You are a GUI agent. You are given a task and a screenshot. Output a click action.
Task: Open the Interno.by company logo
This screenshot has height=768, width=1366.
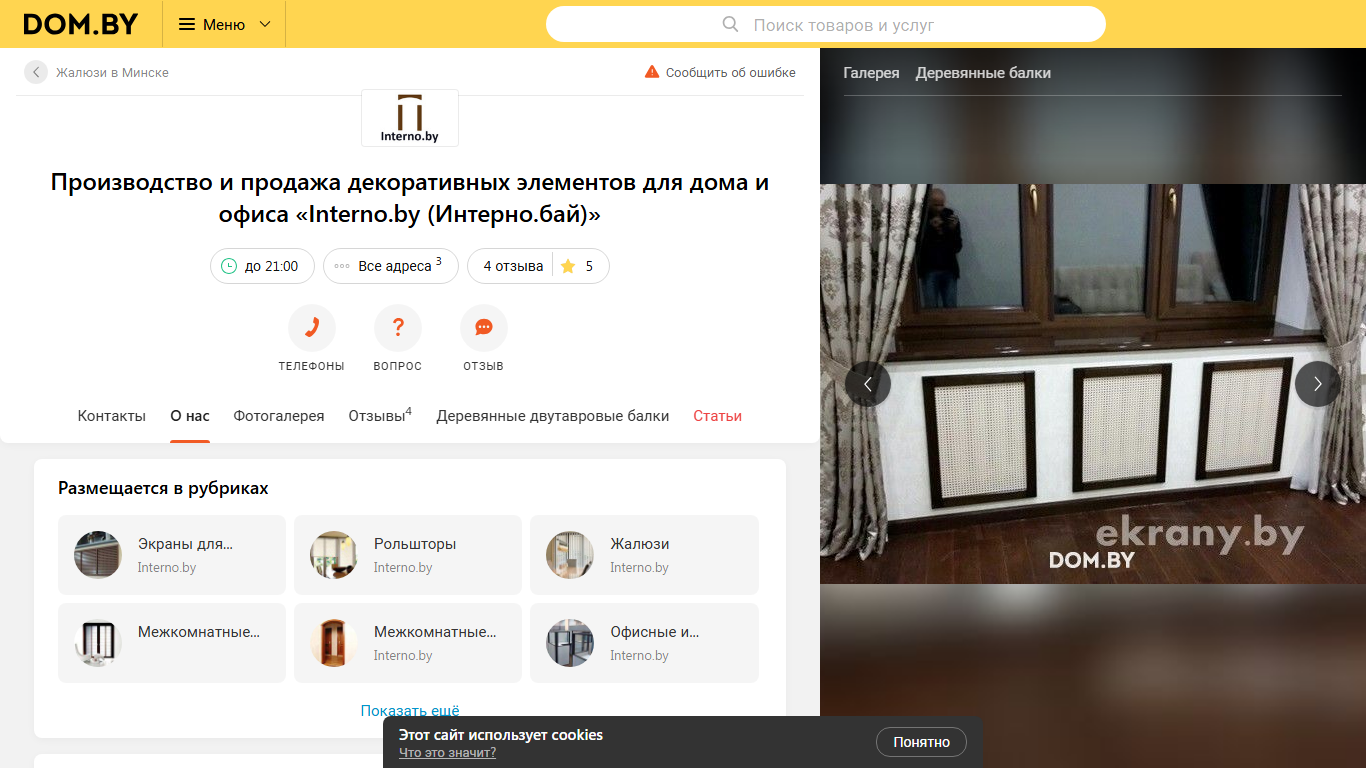click(410, 118)
